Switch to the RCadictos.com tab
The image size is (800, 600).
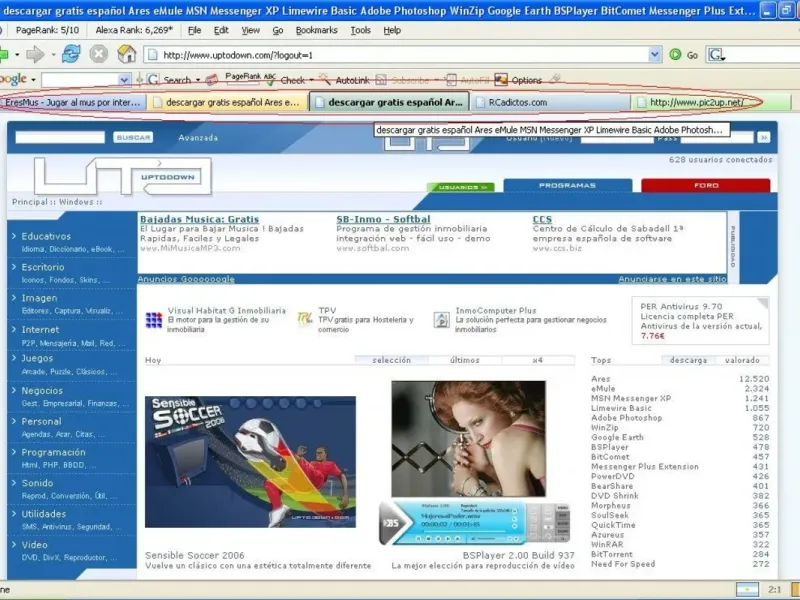(x=550, y=103)
